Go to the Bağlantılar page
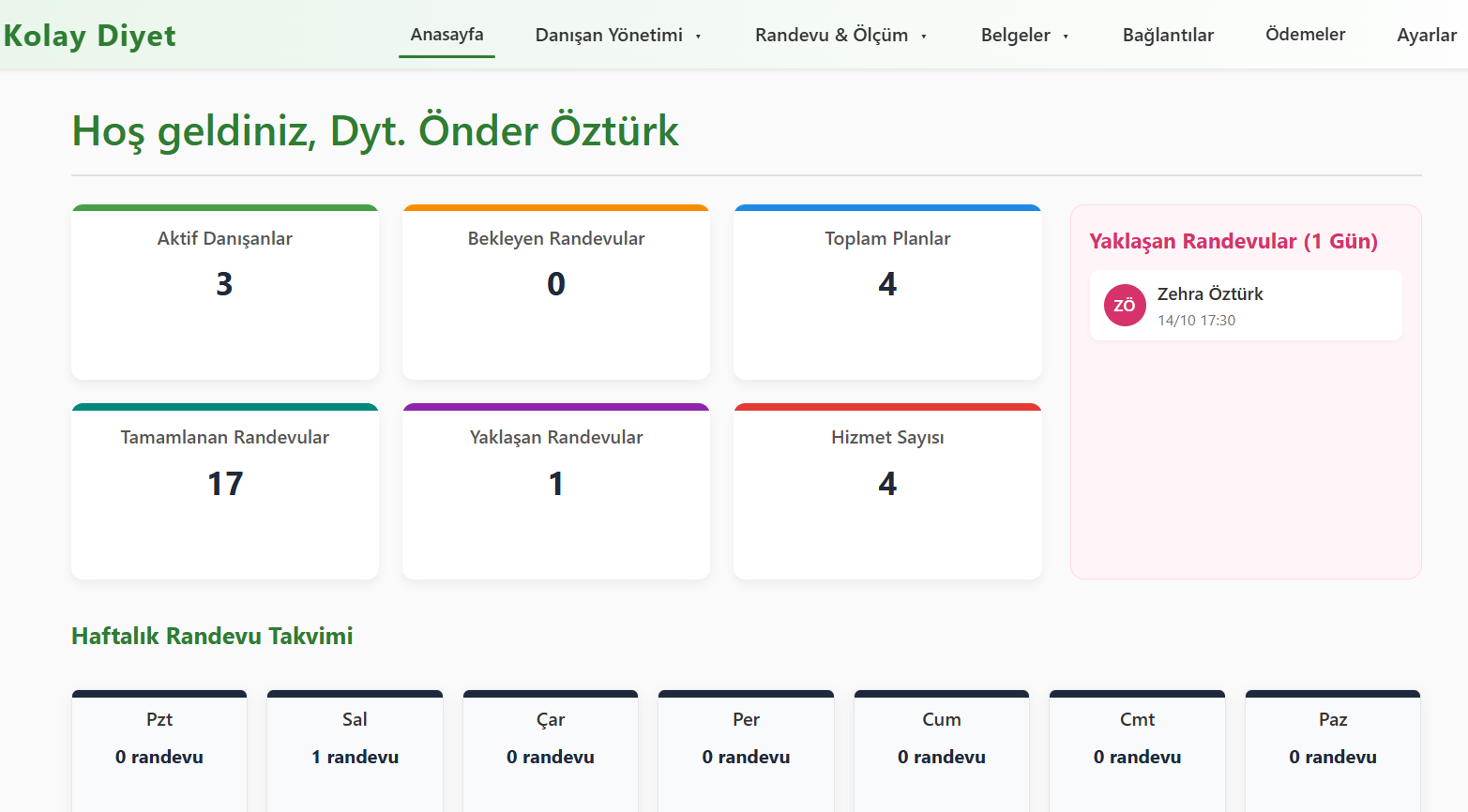The image size is (1468, 812). pyautogui.click(x=1168, y=36)
